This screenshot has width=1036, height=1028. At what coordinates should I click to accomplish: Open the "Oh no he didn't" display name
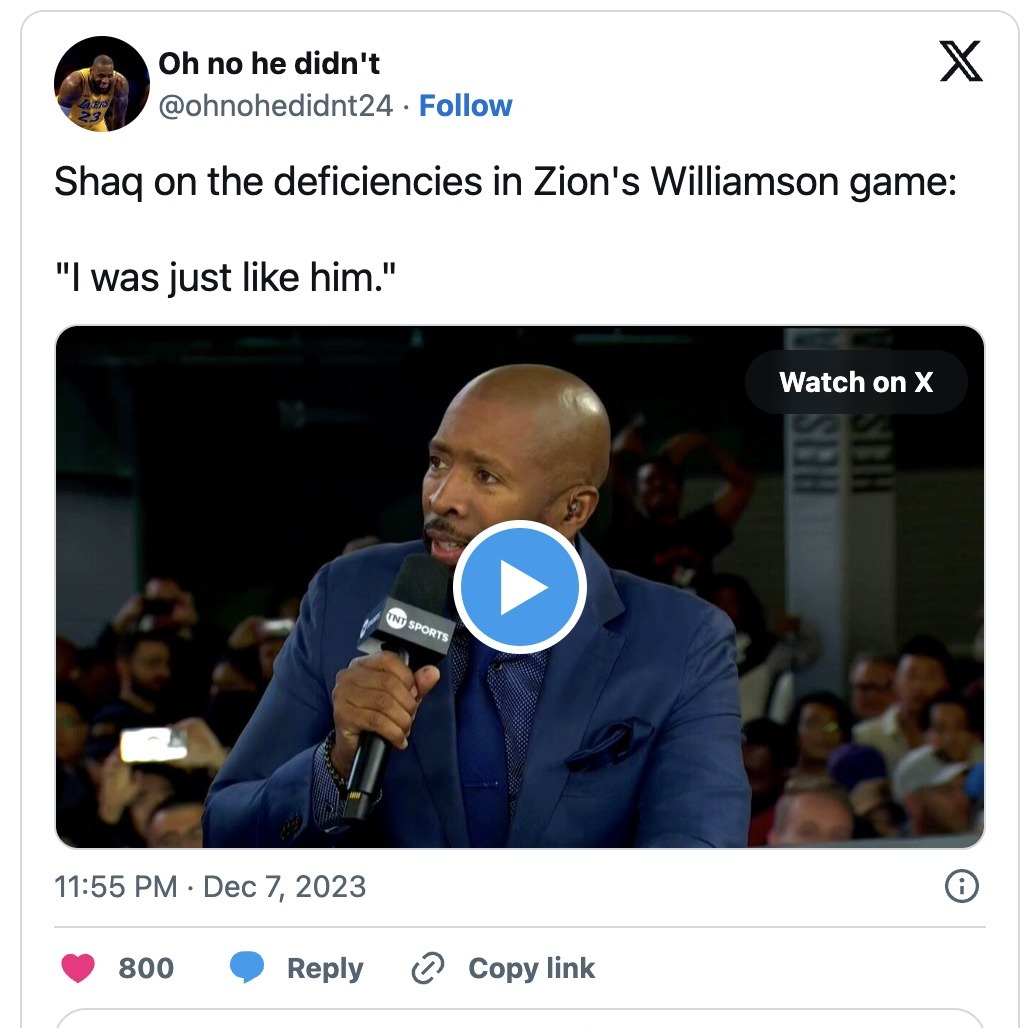tap(269, 63)
